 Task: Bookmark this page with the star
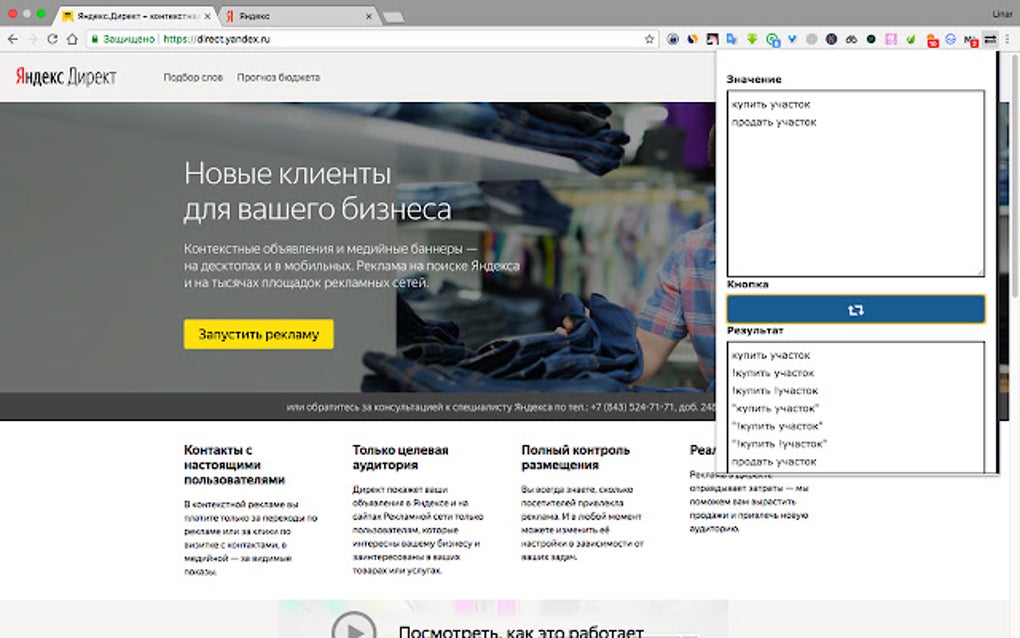[x=649, y=39]
